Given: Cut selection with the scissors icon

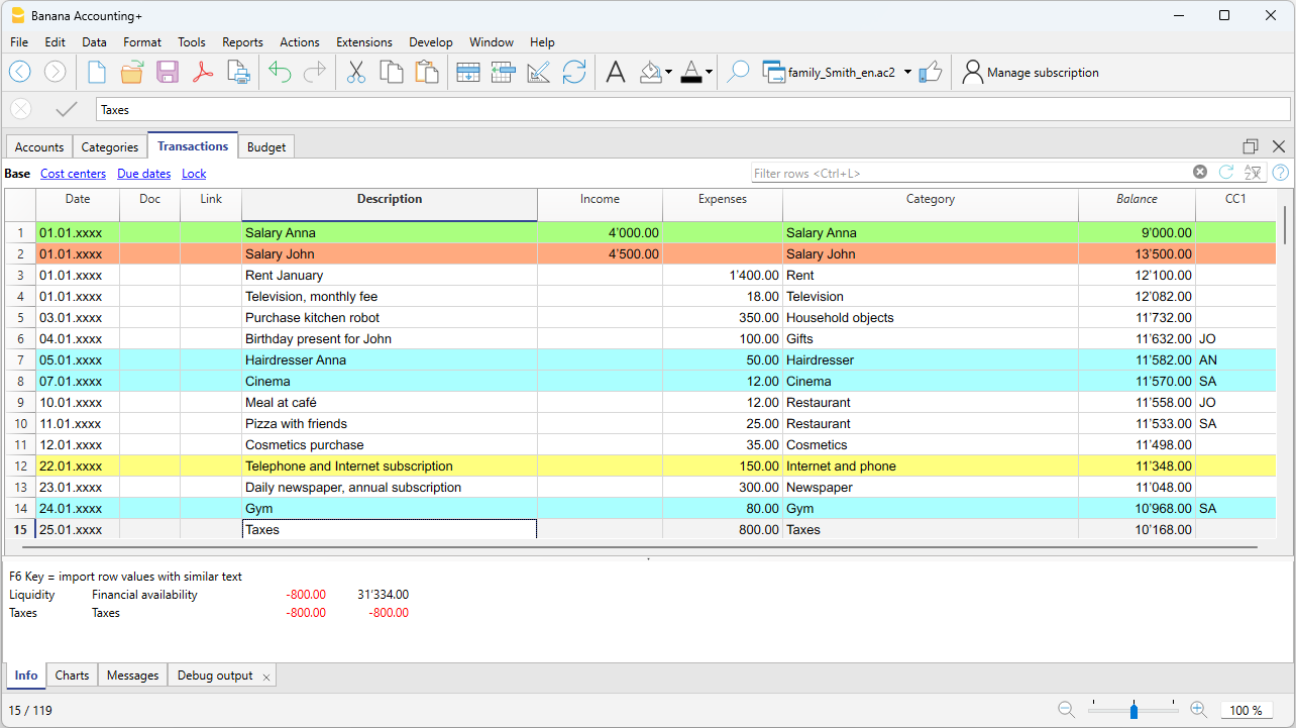Looking at the screenshot, I should pos(356,72).
